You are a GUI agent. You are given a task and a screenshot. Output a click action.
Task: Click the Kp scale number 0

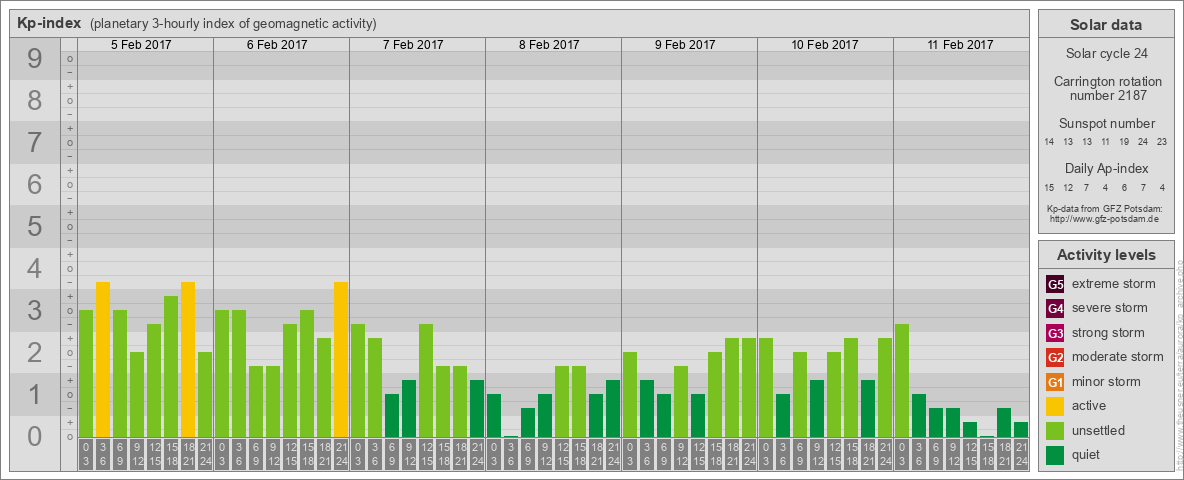pos(34,436)
